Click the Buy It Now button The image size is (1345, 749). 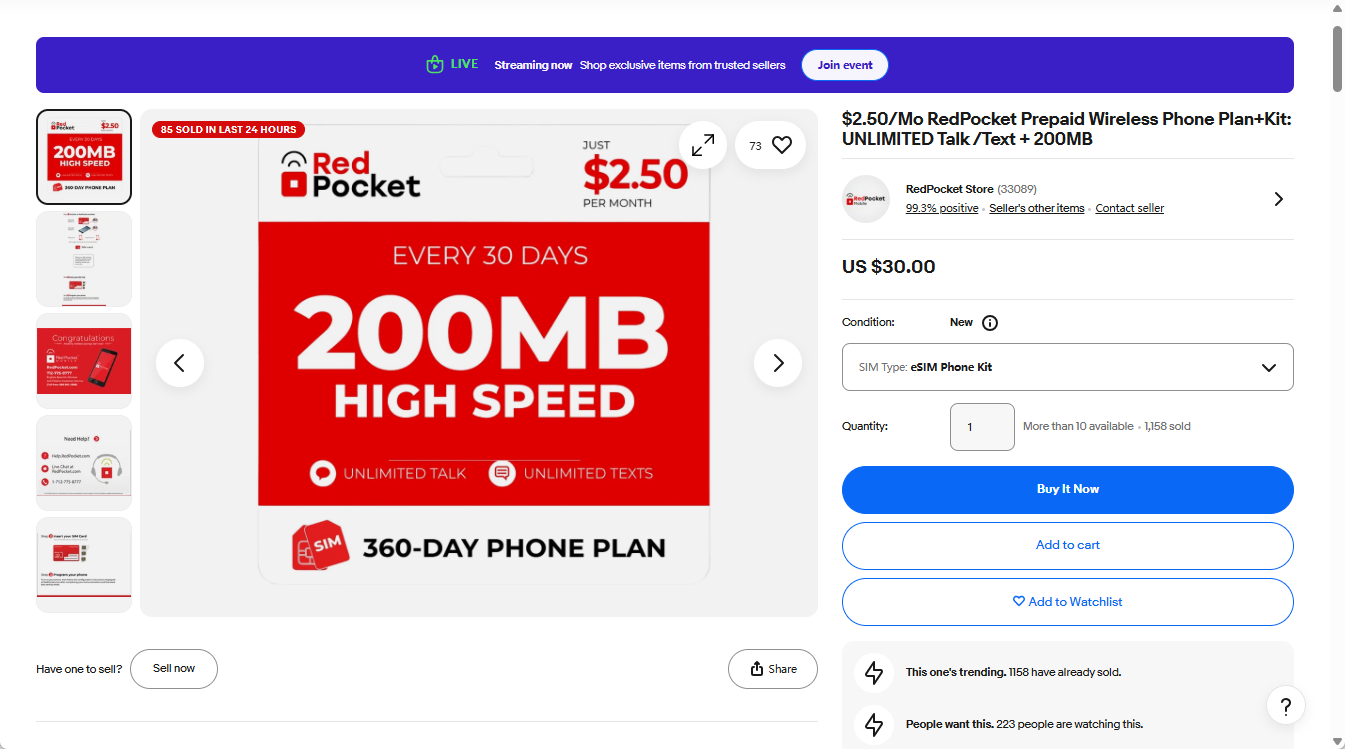[x=1067, y=489]
